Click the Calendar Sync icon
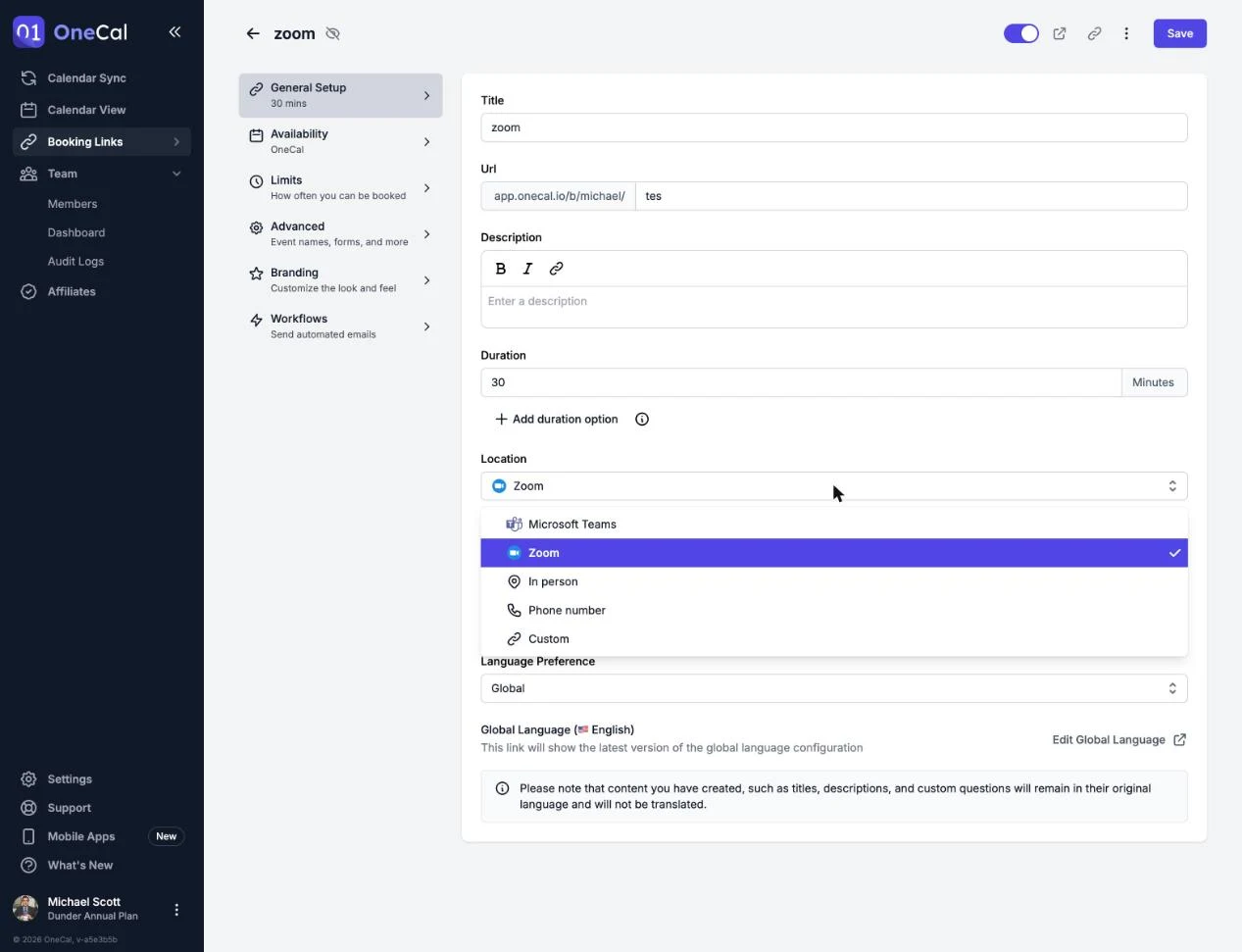The height and width of the screenshot is (952, 1242). (x=28, y=77)
